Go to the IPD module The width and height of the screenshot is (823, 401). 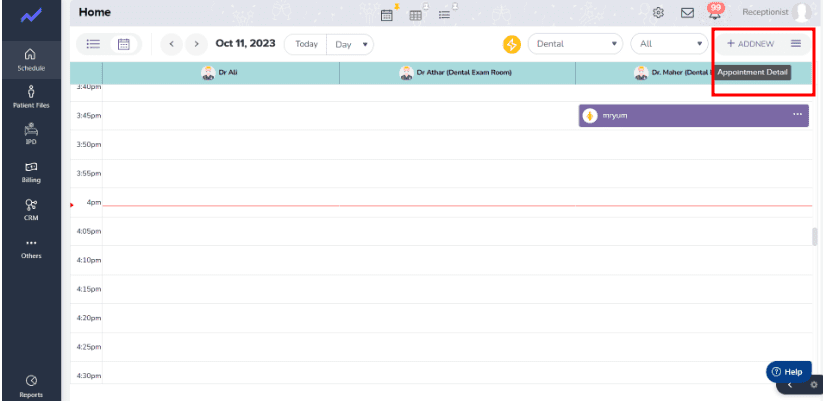pos(30,133)
